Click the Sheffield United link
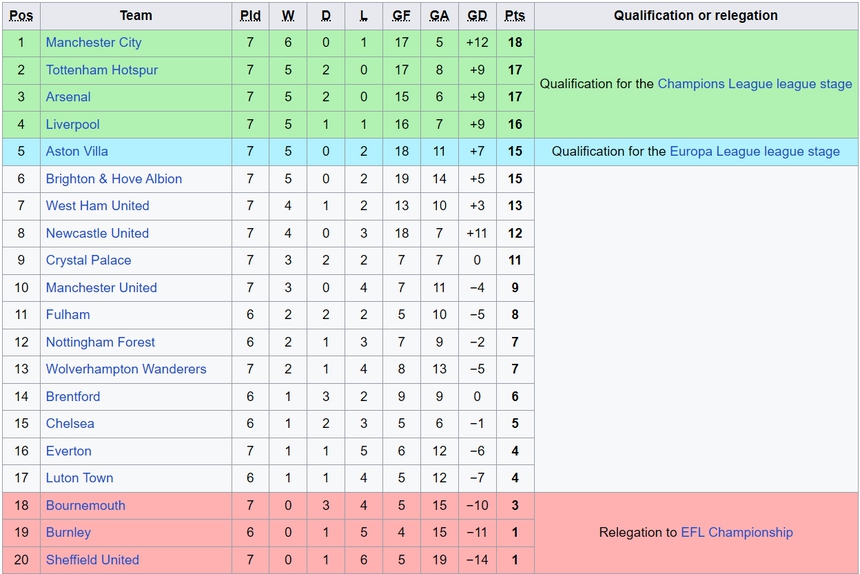 pos(92,560)
